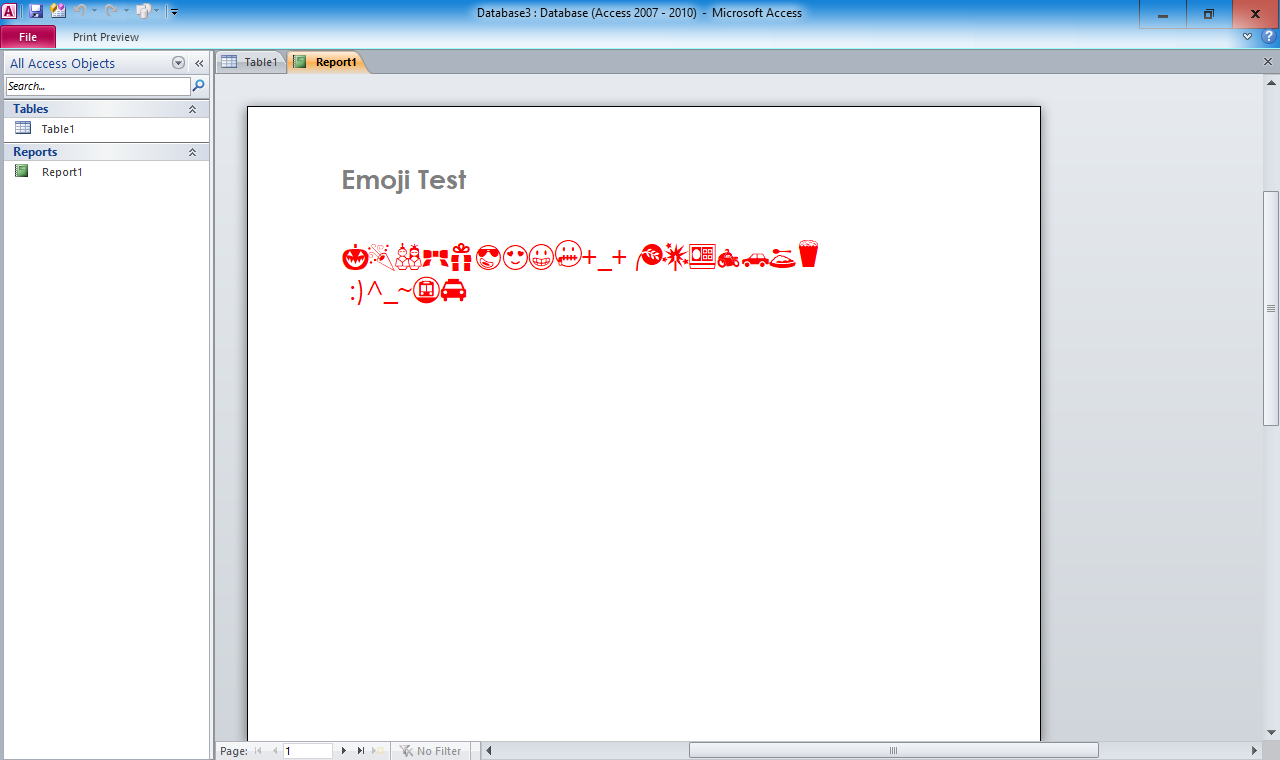Click the horizontal scrollbar right arrow

[1255, 751]
